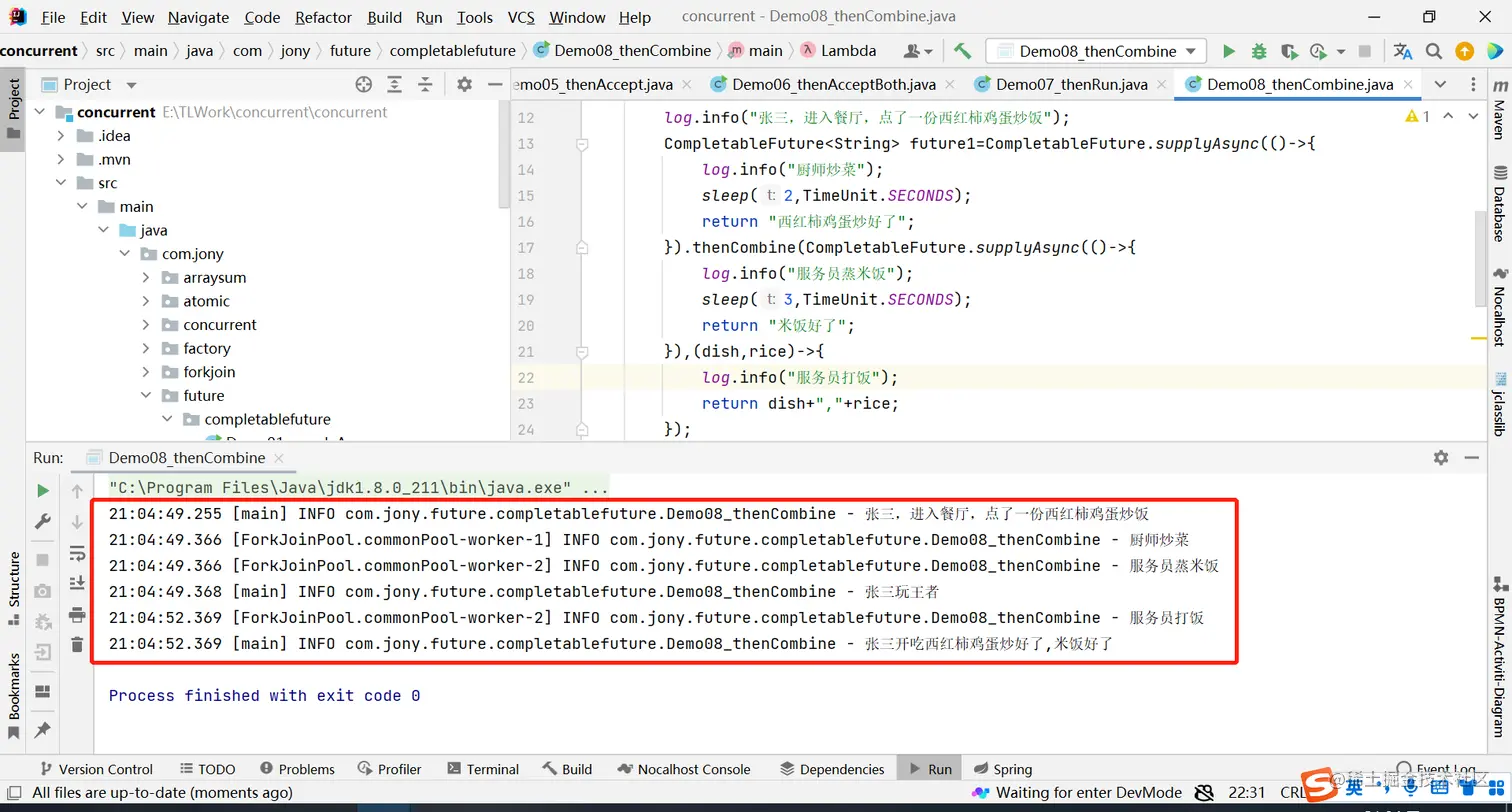Run Demo08_thenCombine with the green play icon

click(x=1229, y=51)
